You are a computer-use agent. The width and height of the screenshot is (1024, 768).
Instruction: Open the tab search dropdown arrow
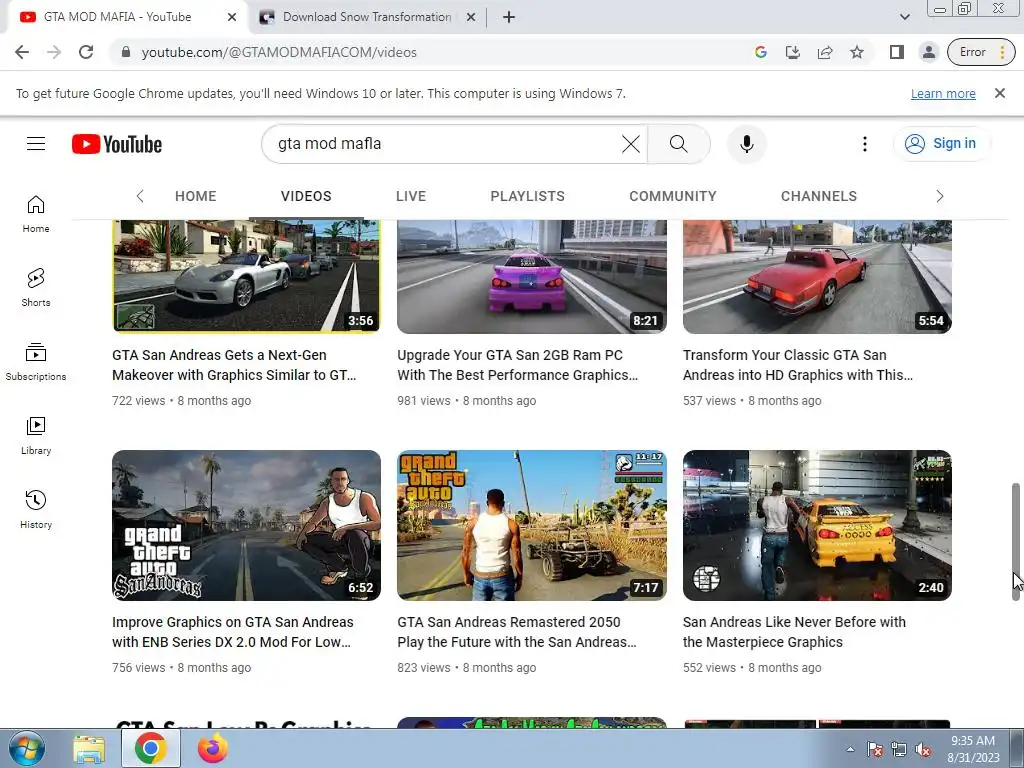pyautogui.click(x=904, y=17)
